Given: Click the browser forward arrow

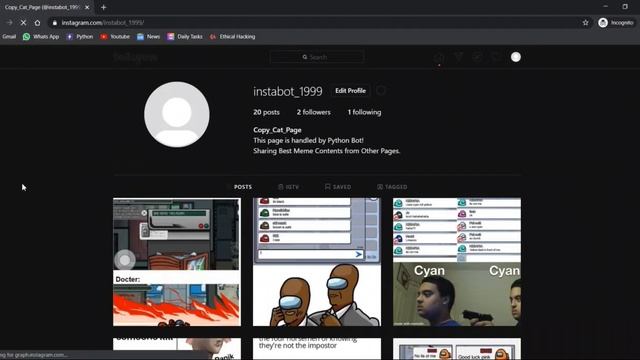Looking at the screenshot, I should coord(9,23).
